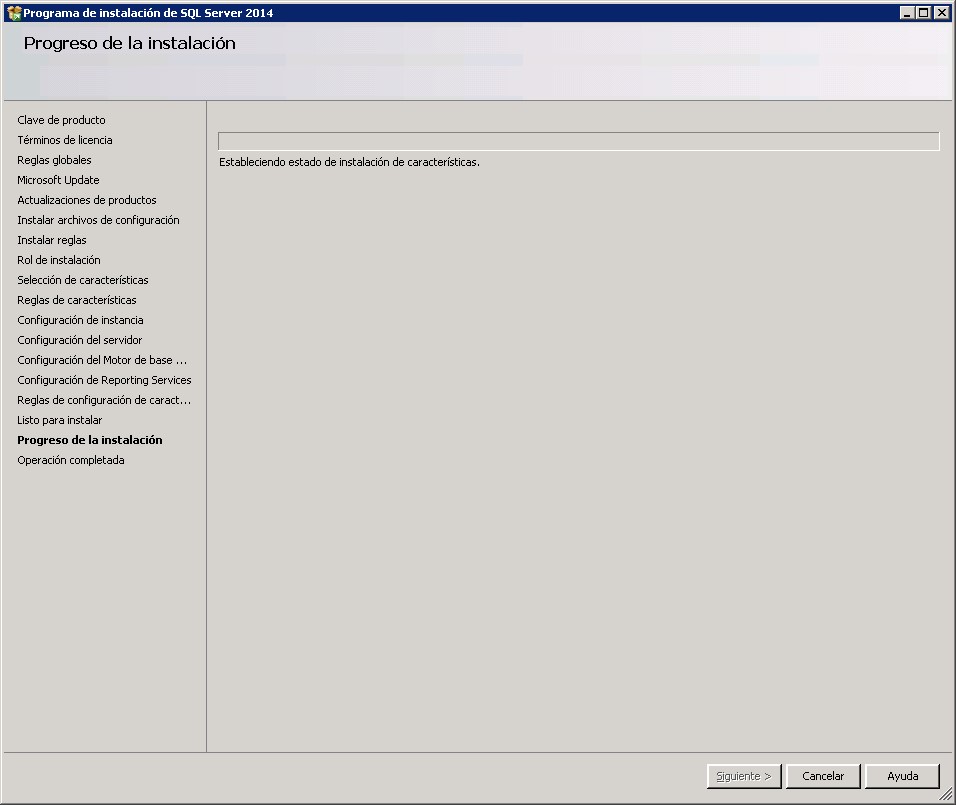Select the Rol de instalación step
Viewport: 956px width, 805px height.
[x=58, y=260]
